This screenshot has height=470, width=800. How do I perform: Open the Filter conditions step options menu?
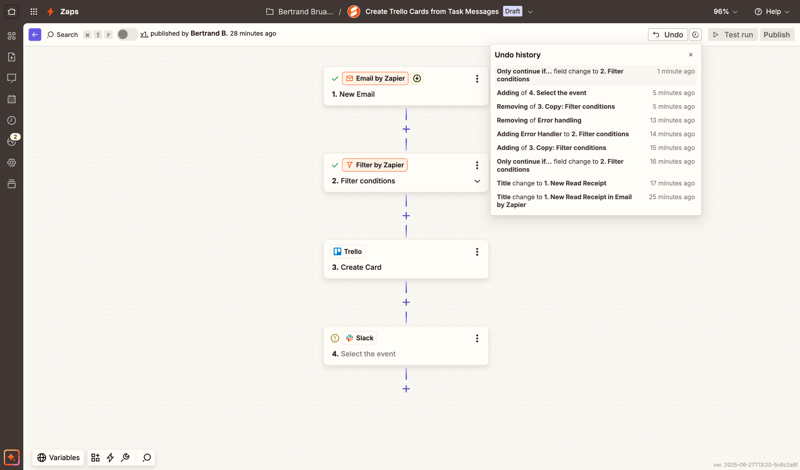click(x=477, y=165)
